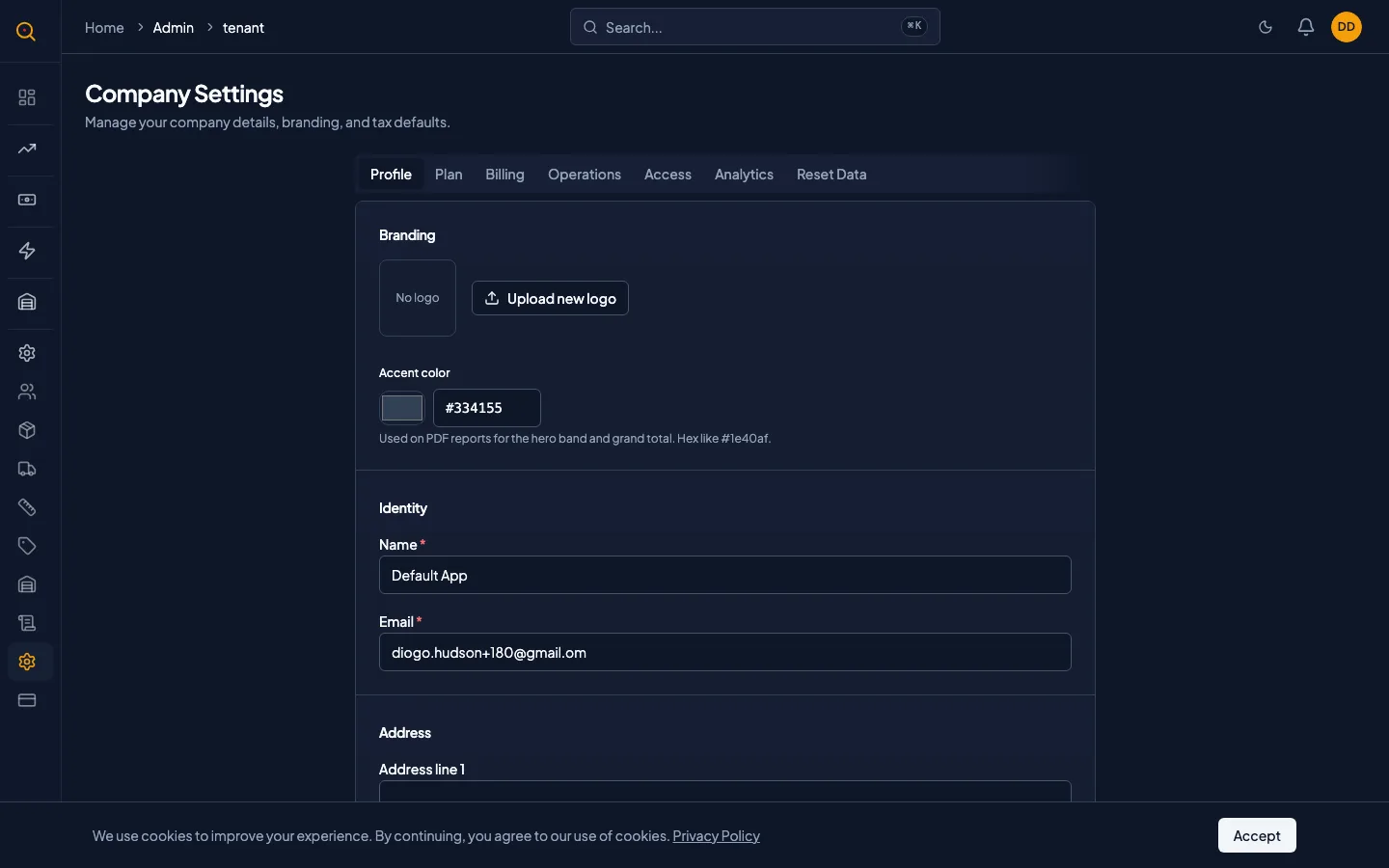This screenshot has height=868, width=1389.
Task: Open the accent color swatch picker
Action: coord(402,408)
